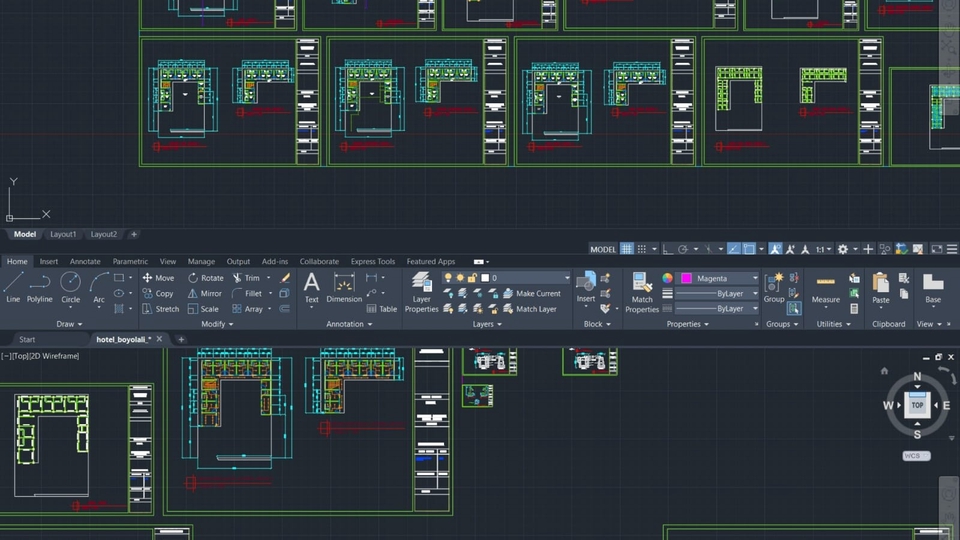This screenshot has height=540, width=960.
Task: Open the Layout1 tab
Action: 63,234
